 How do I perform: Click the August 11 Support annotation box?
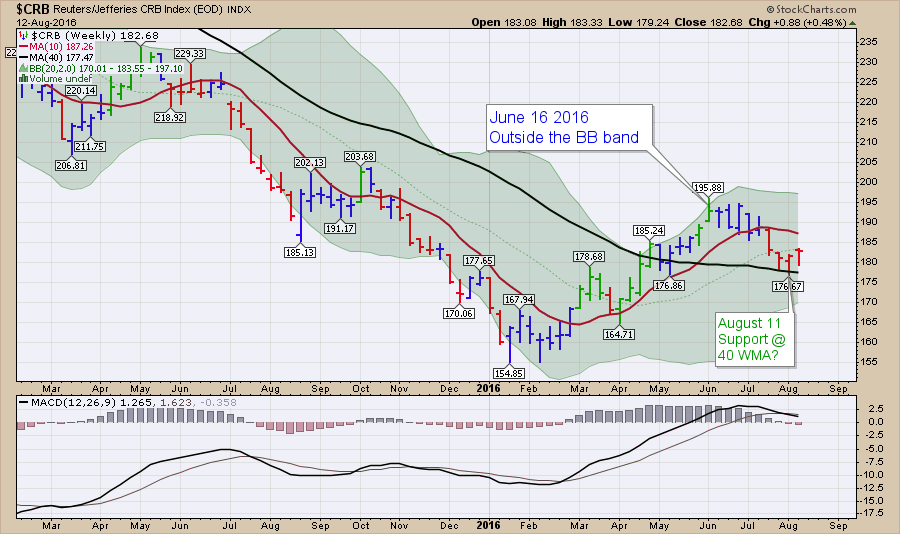tap(754, 339)
